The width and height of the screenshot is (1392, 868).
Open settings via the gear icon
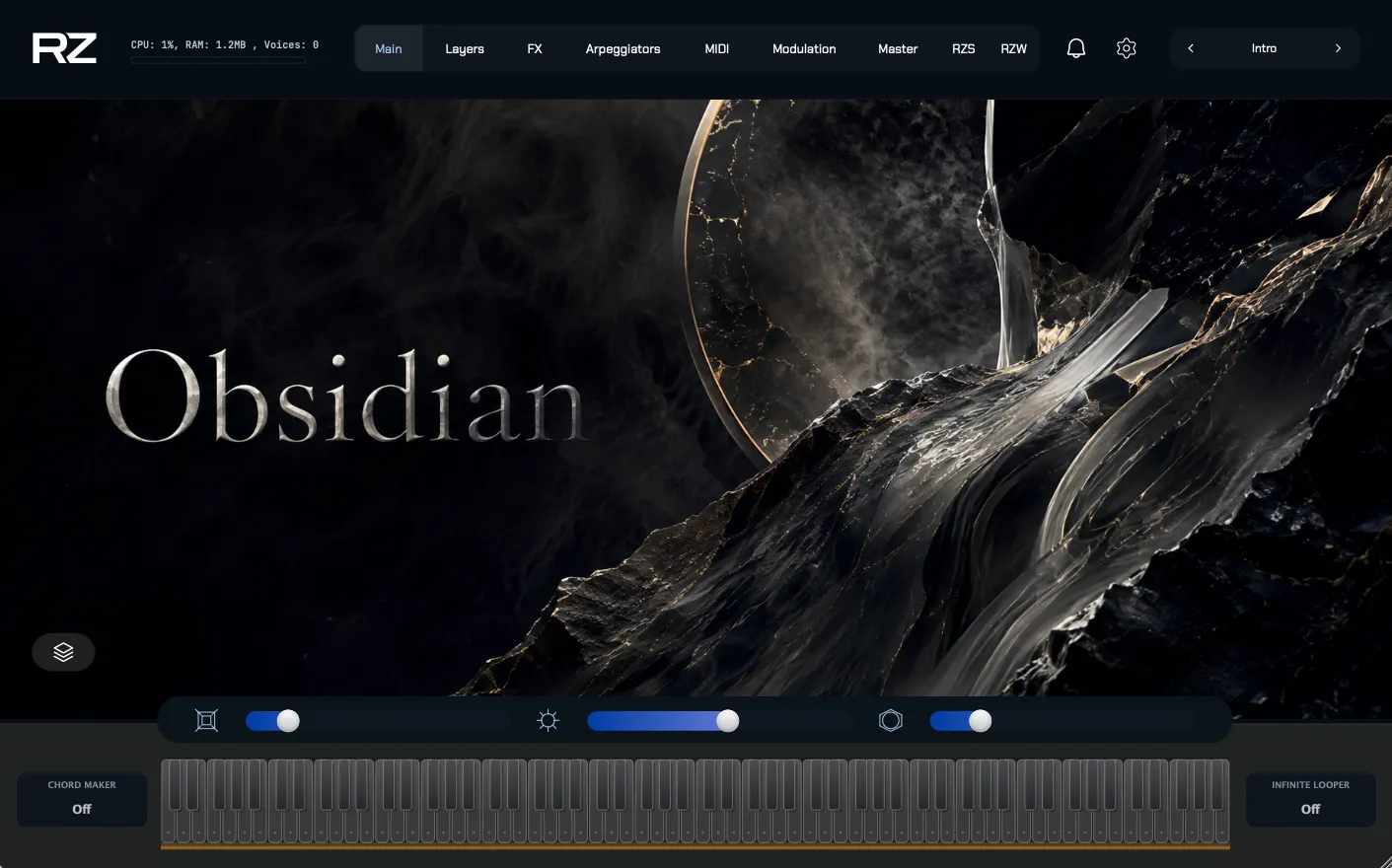click(1127, 48)
